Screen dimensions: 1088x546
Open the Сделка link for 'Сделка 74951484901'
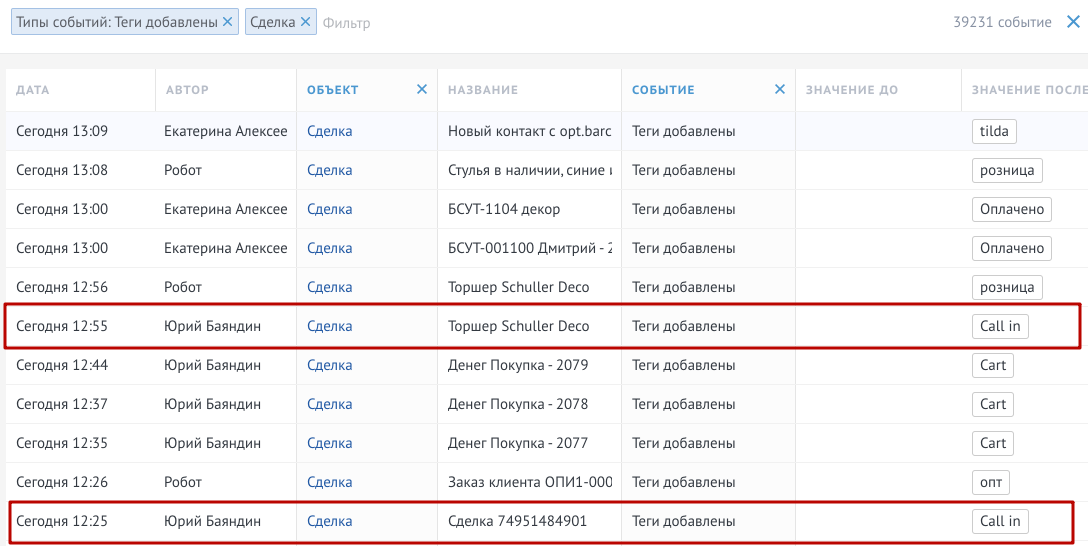(x=330, y=521)
